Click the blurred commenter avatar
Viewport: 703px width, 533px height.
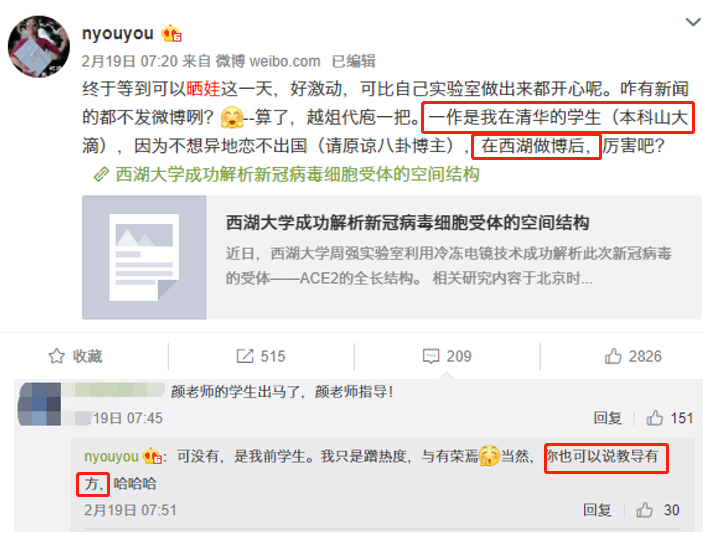[39, 404]
